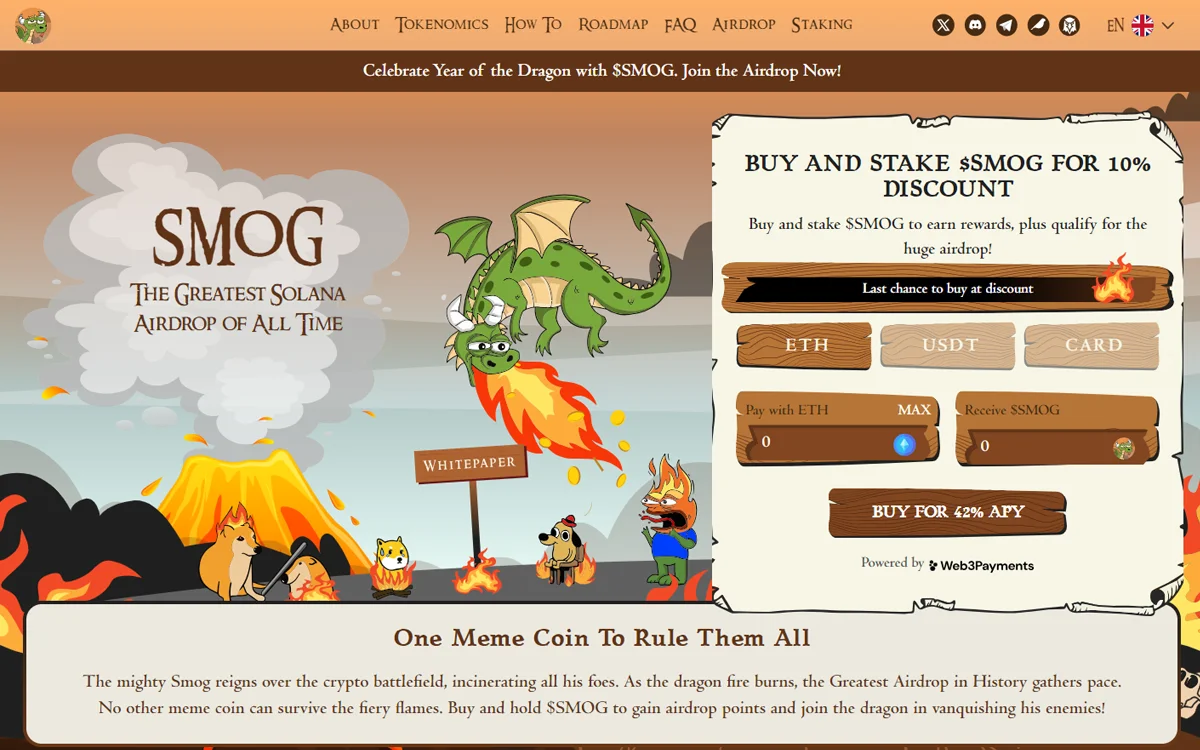1200x750 pixels.
Task: Click the SMOG frog logo
Action: tap(33, 25)
